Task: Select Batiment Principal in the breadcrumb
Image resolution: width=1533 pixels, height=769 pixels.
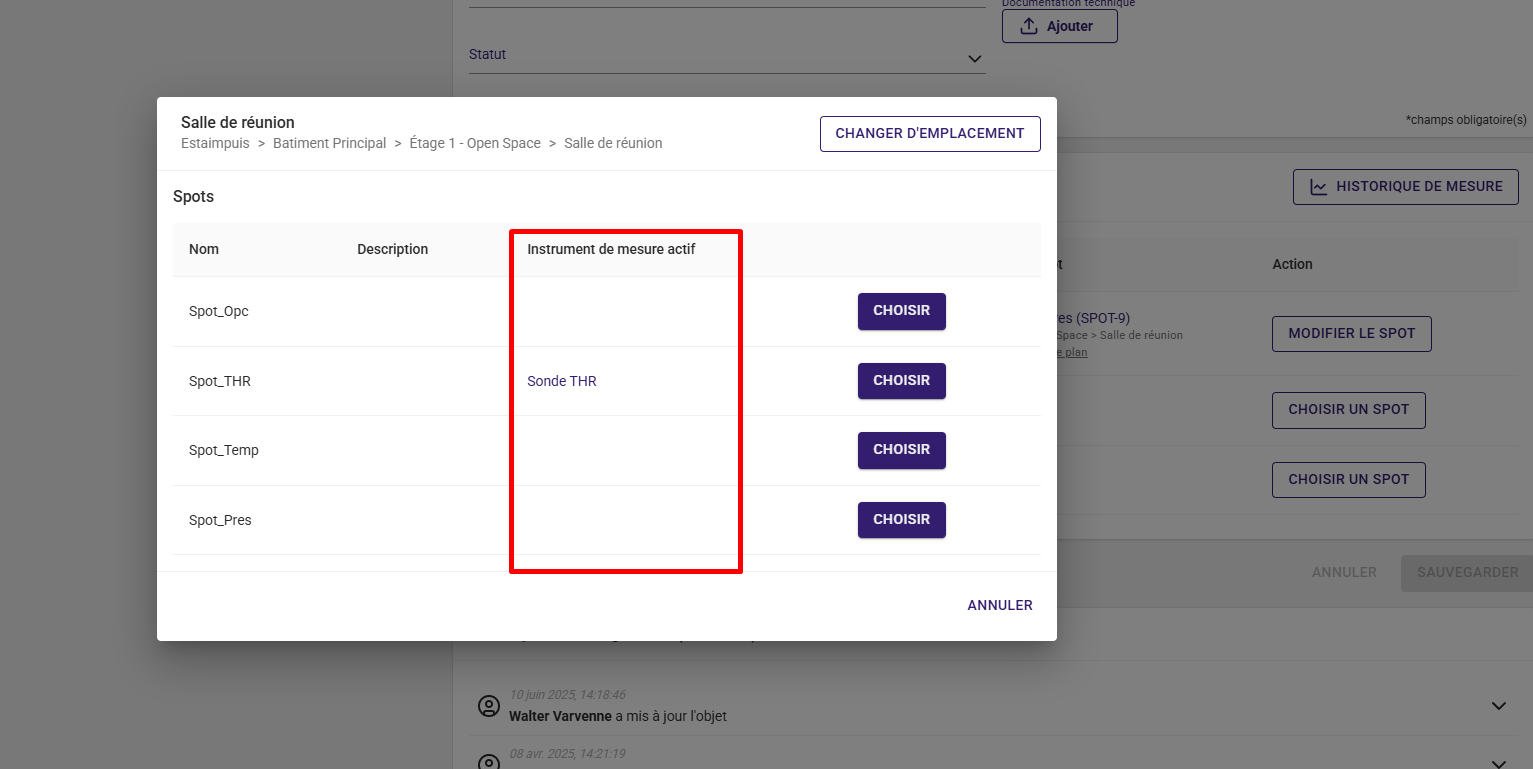Action: (329, 143)
